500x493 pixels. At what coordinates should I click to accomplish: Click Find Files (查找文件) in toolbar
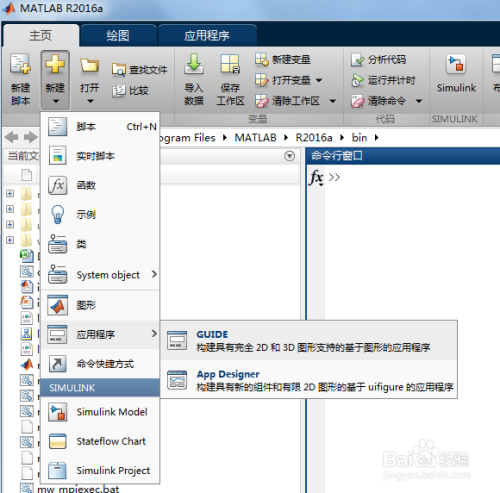point(139,70)
